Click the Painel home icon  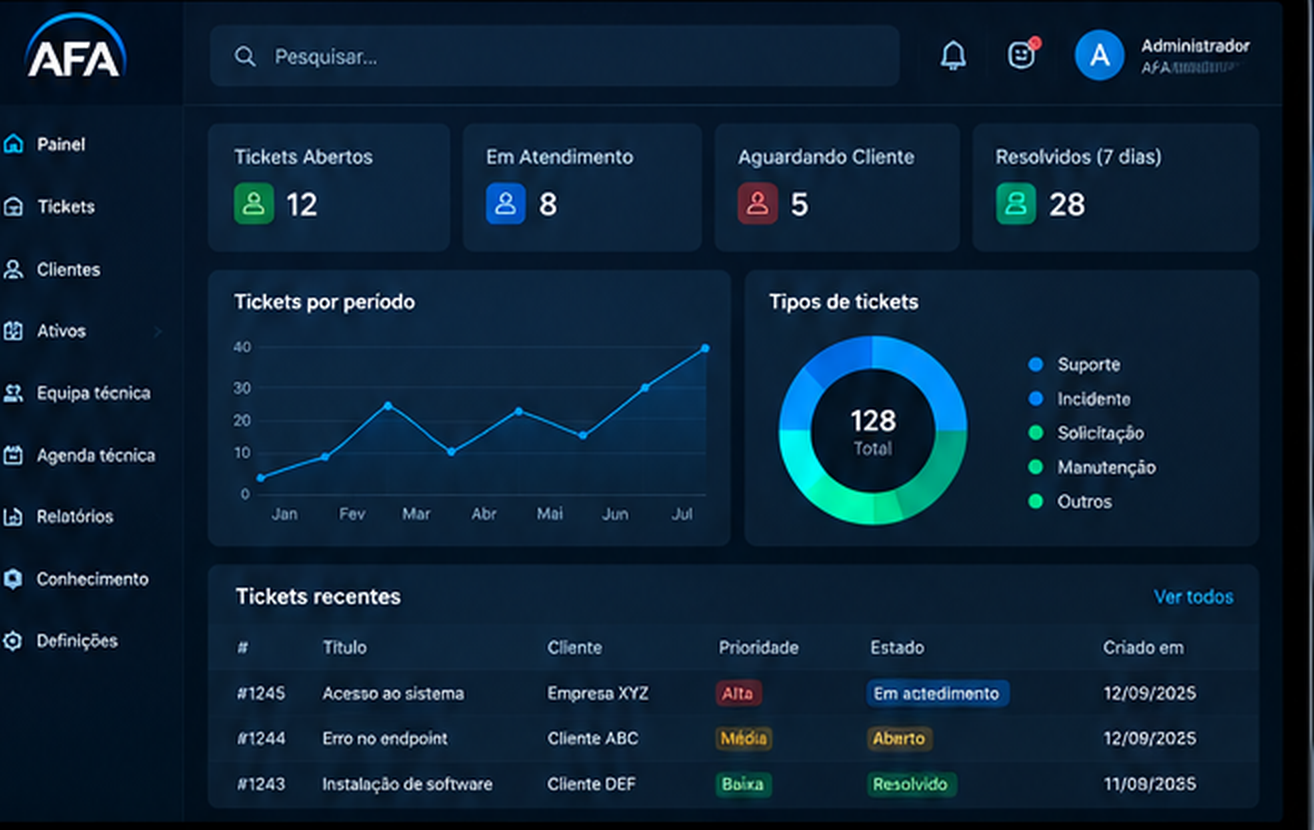13,144
